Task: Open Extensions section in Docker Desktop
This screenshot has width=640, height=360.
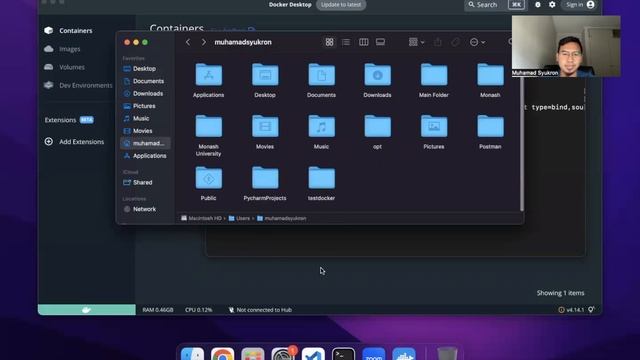Action: pos(69,120)
